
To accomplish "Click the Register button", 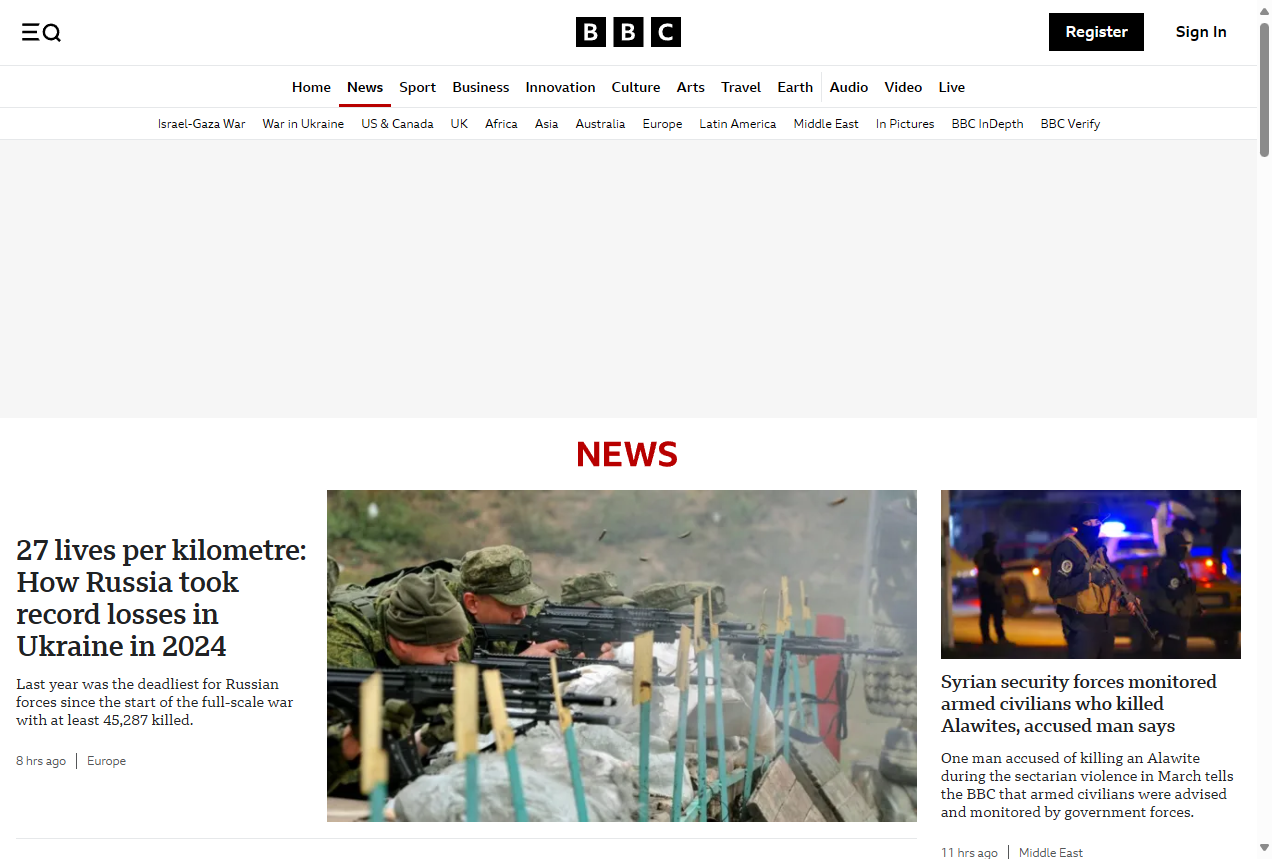I will click(1096, 32).
